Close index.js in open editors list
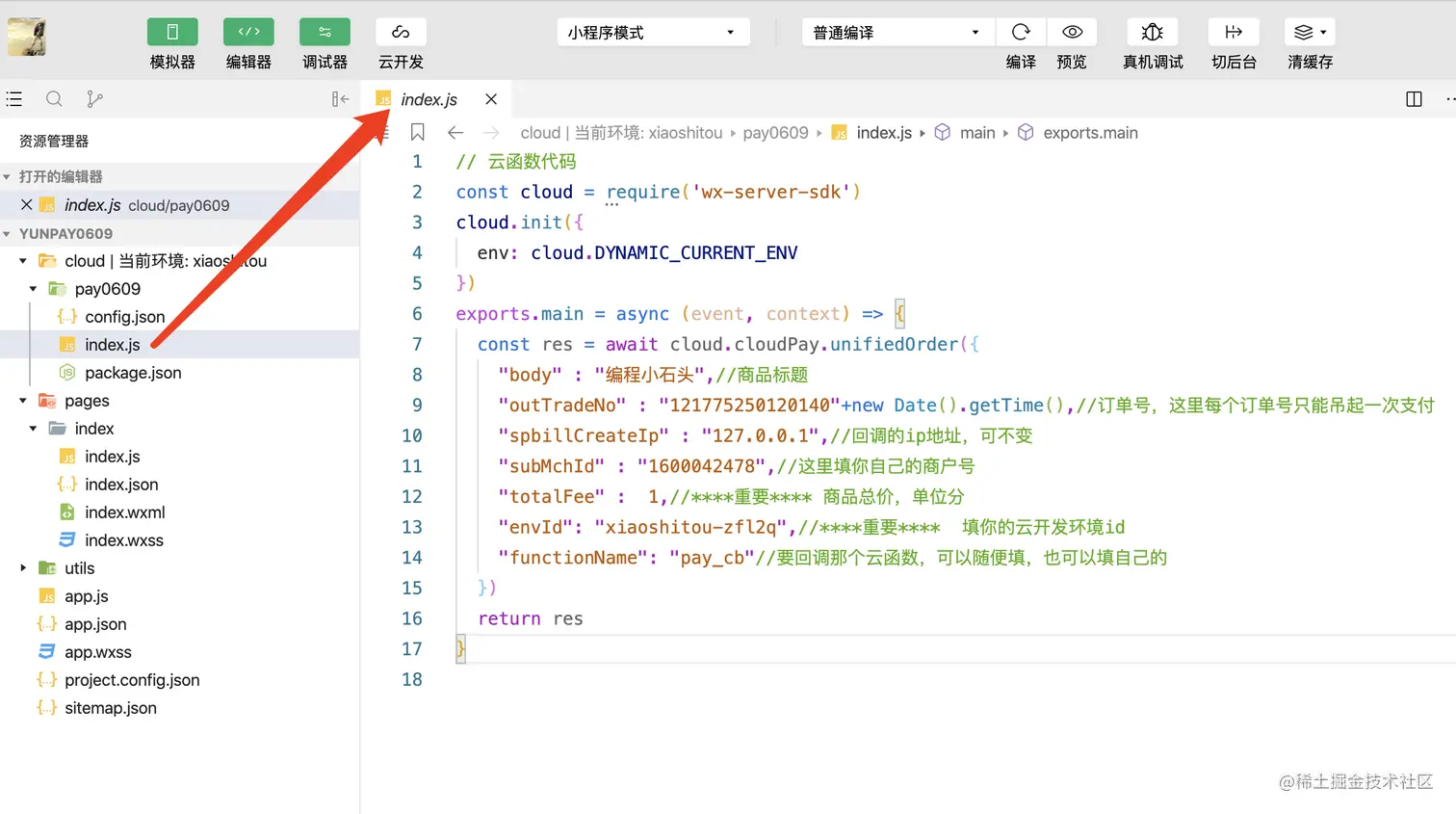This screenshot has height=814, width=1456. [x=27, y=205]
